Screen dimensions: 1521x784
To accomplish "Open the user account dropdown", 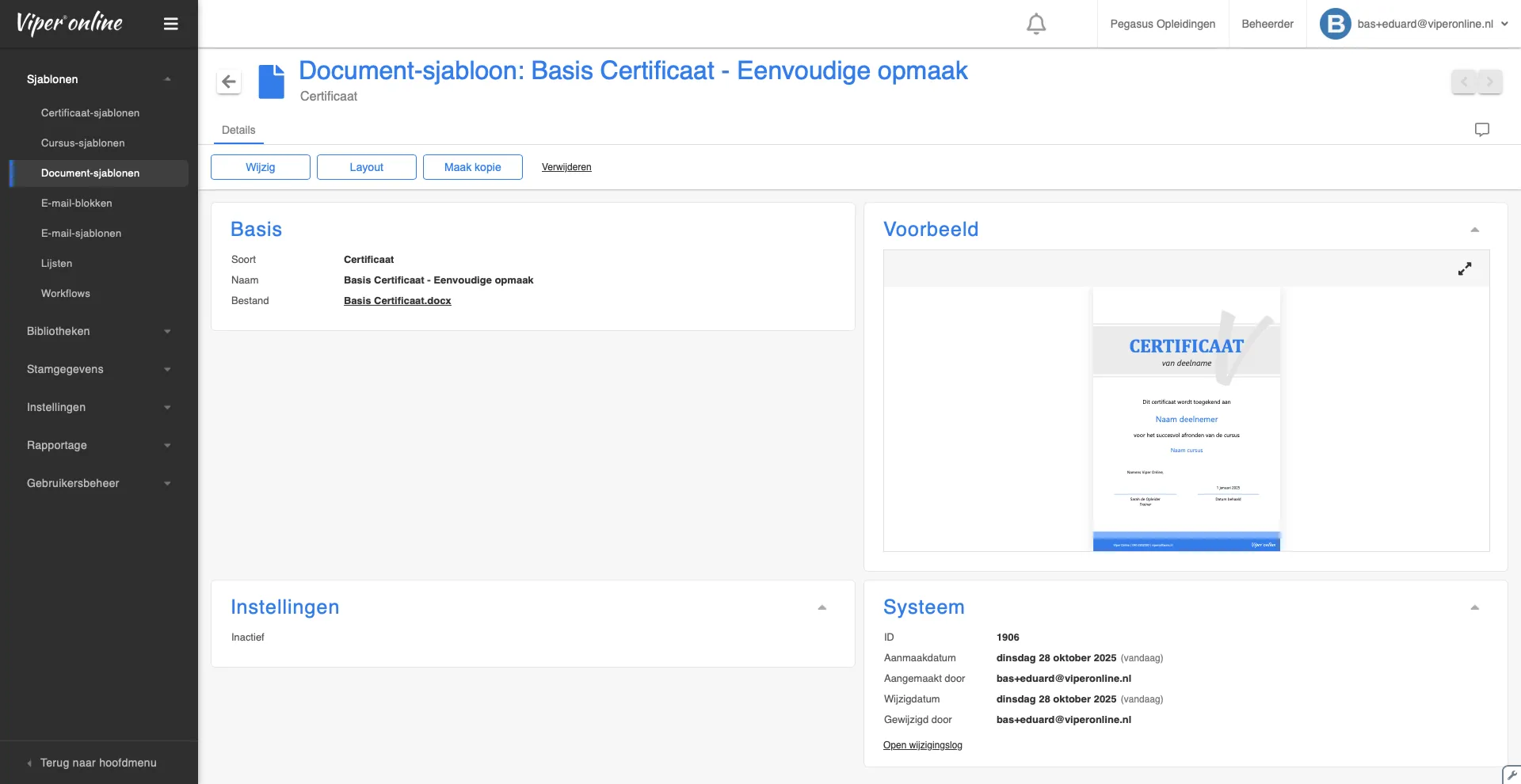I will [1504, 24].
